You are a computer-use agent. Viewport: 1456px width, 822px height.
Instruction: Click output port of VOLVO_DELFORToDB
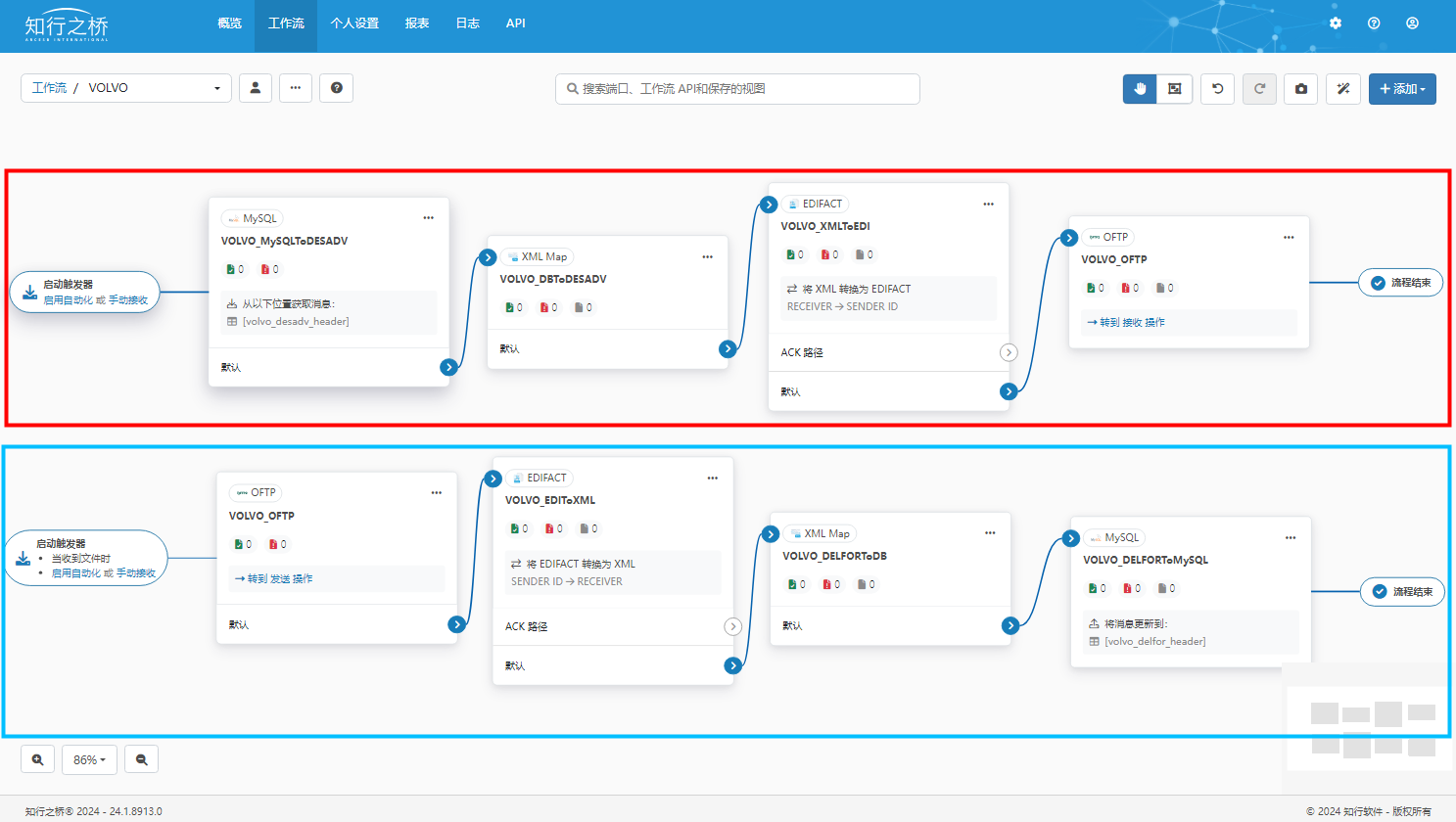tap(1010, 625)
